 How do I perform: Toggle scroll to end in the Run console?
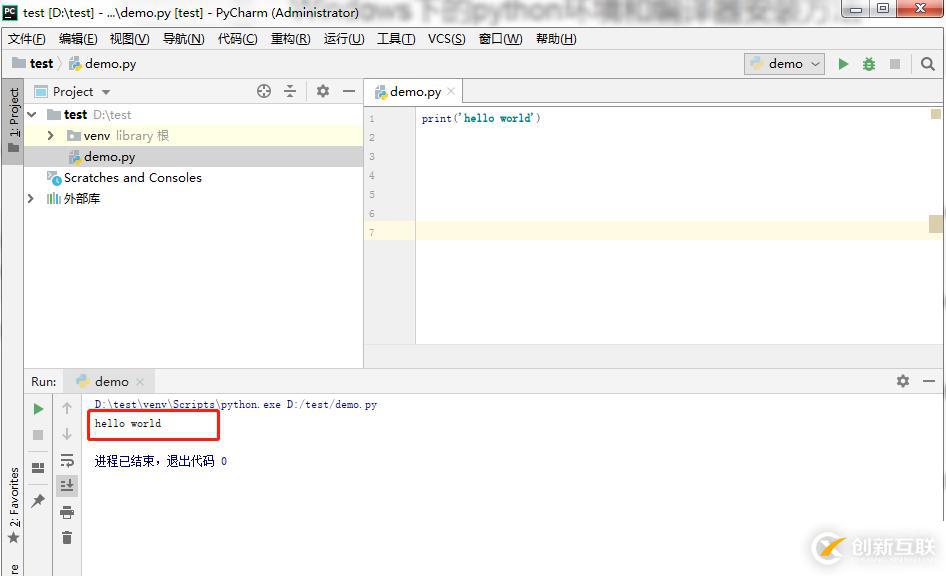point(67,485)
